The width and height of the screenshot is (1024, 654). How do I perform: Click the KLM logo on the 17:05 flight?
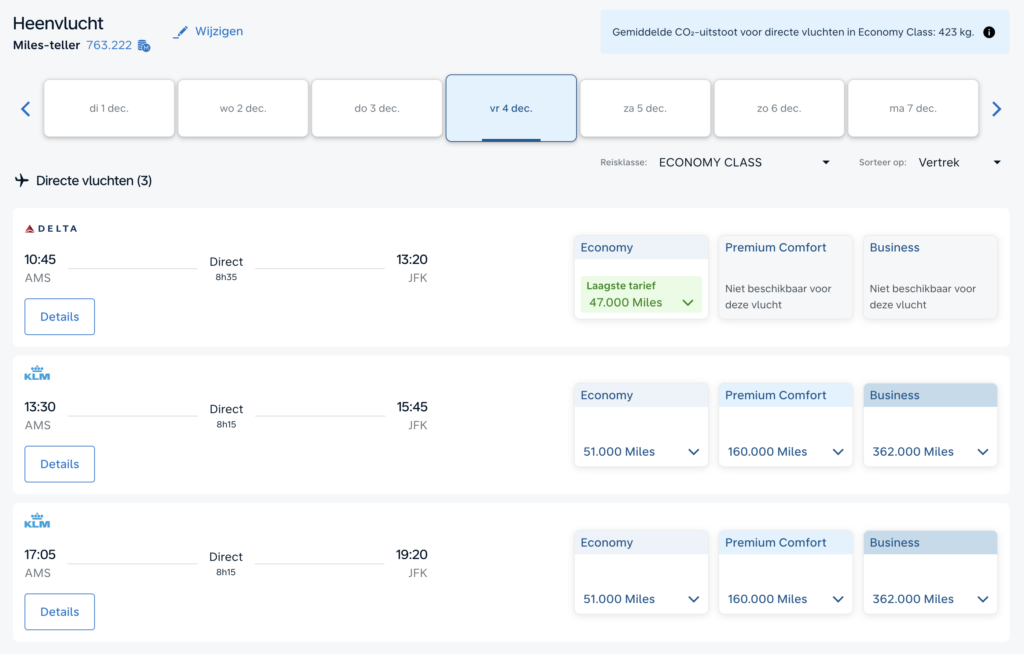37,521
